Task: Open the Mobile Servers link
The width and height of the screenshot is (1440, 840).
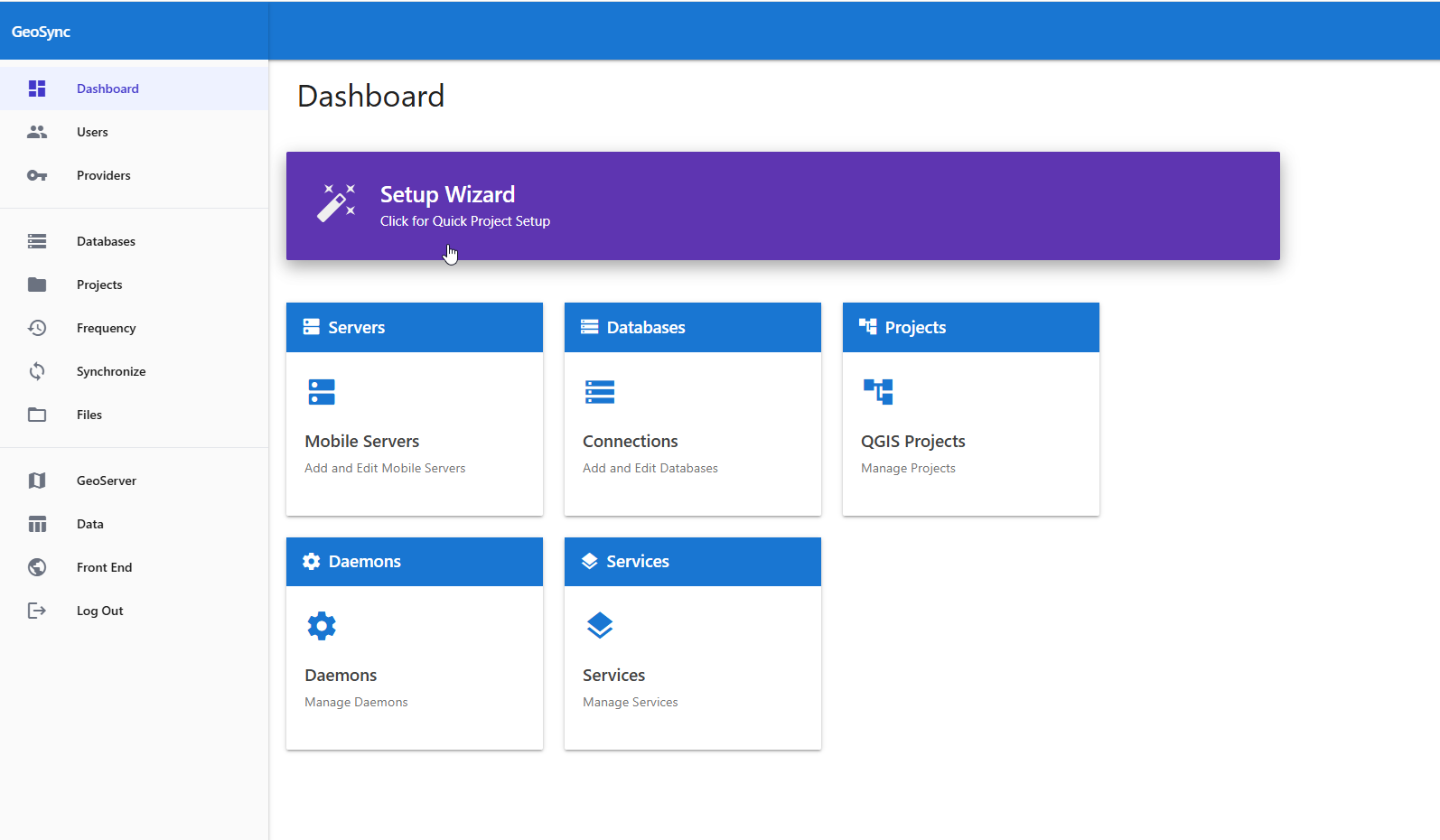Action: 362,441
